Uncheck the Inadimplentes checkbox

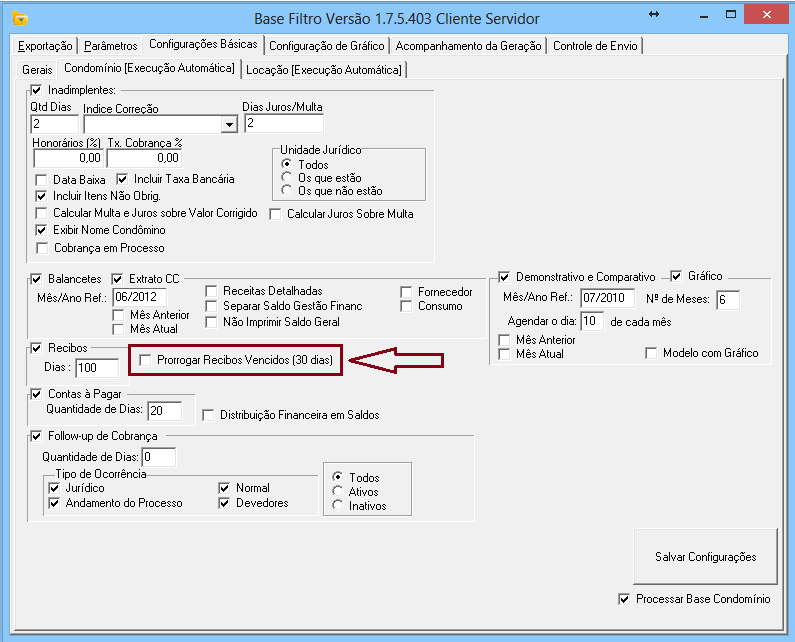click(37, 91)
